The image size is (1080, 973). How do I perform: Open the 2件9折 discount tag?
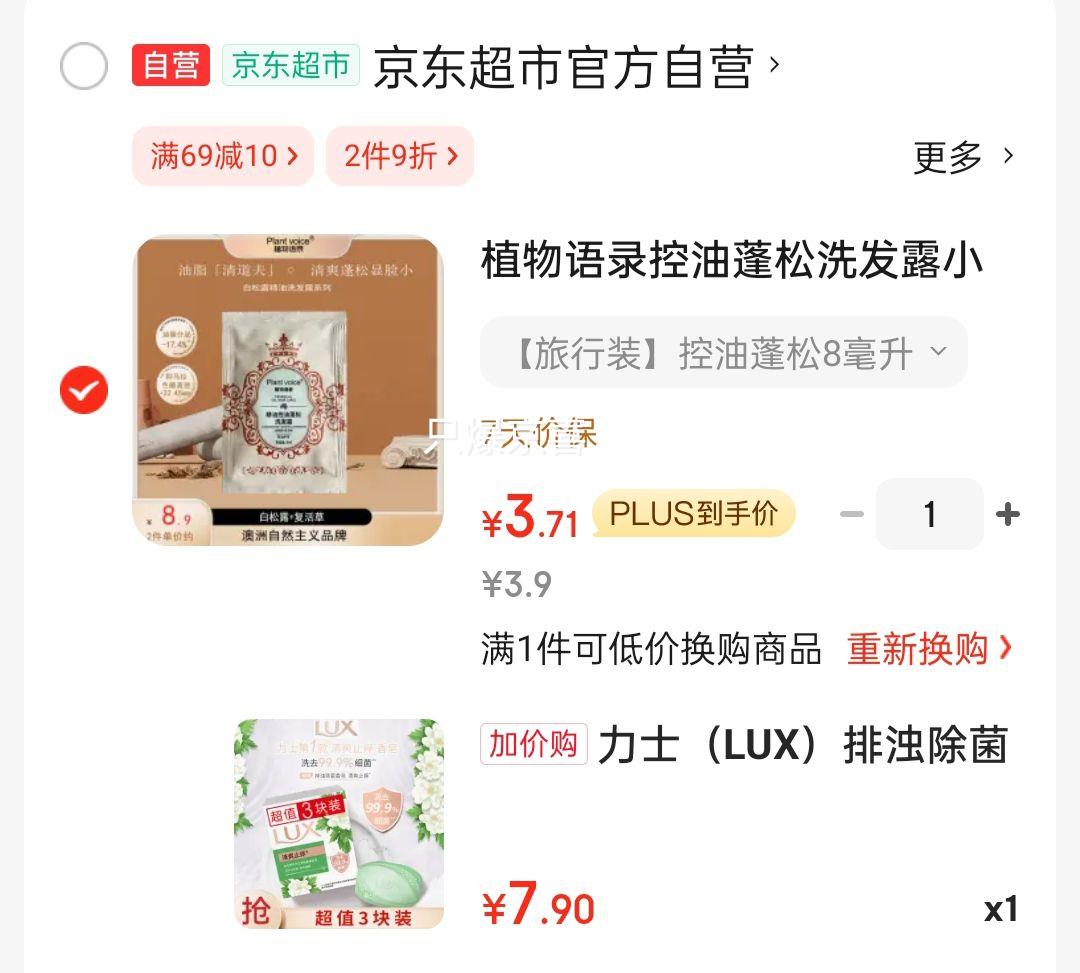[x=400, y=156]
